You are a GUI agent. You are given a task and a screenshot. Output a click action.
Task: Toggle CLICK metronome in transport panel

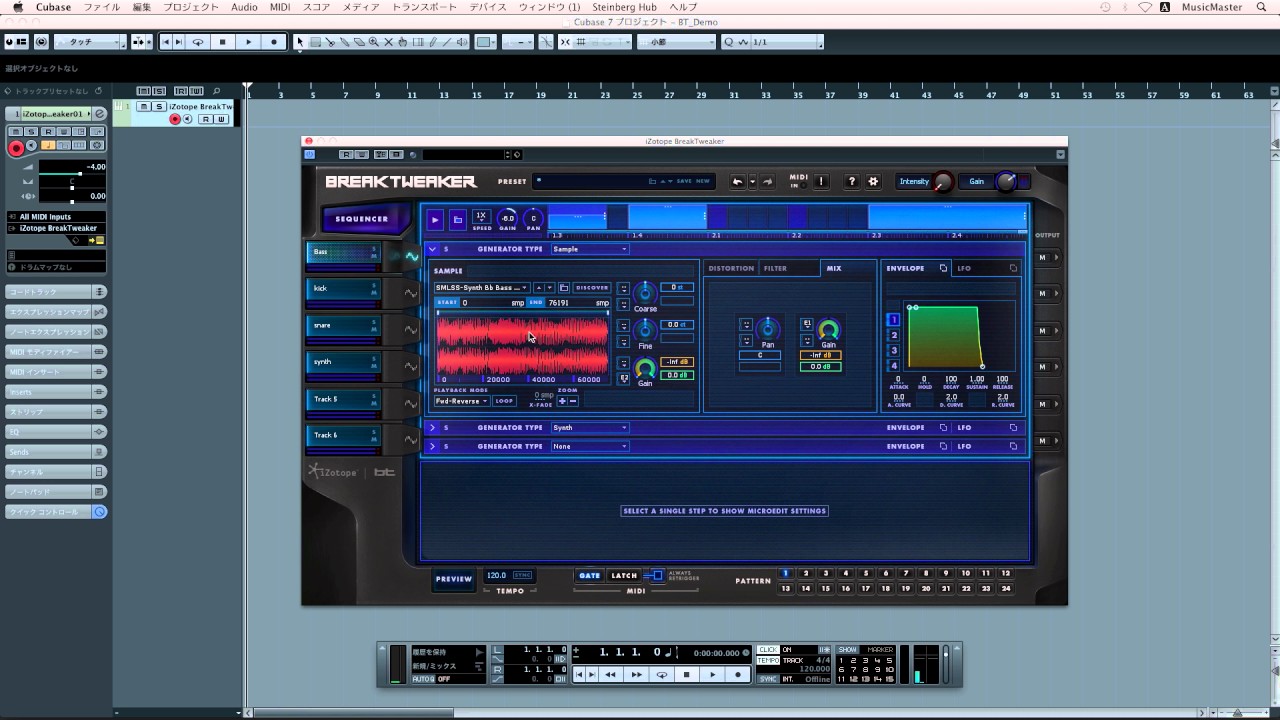coord(768,650)
